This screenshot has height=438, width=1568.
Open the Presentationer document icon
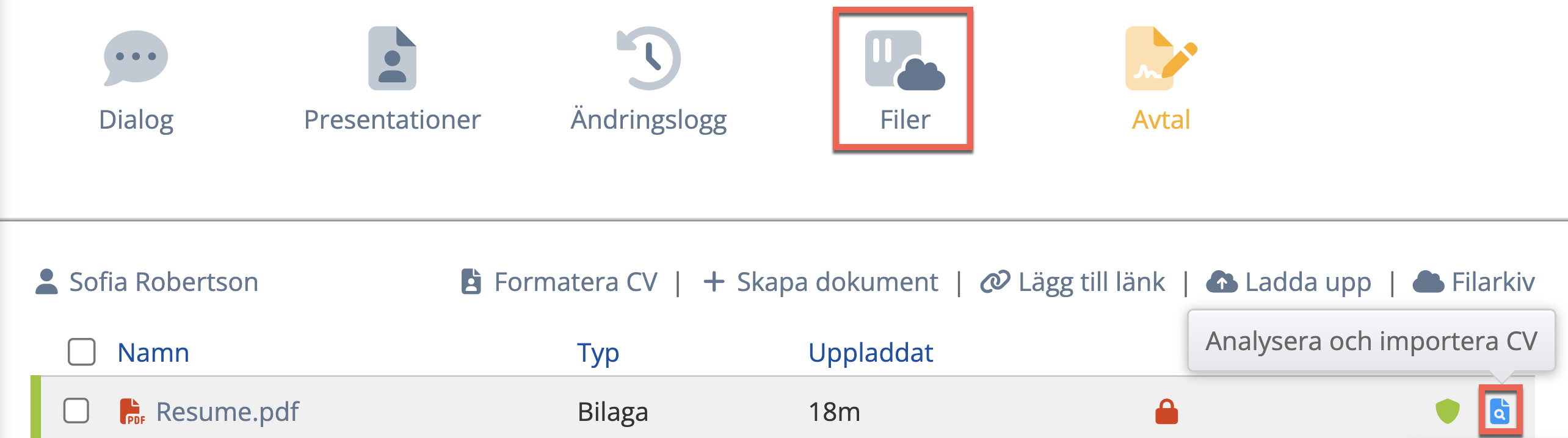392,58
